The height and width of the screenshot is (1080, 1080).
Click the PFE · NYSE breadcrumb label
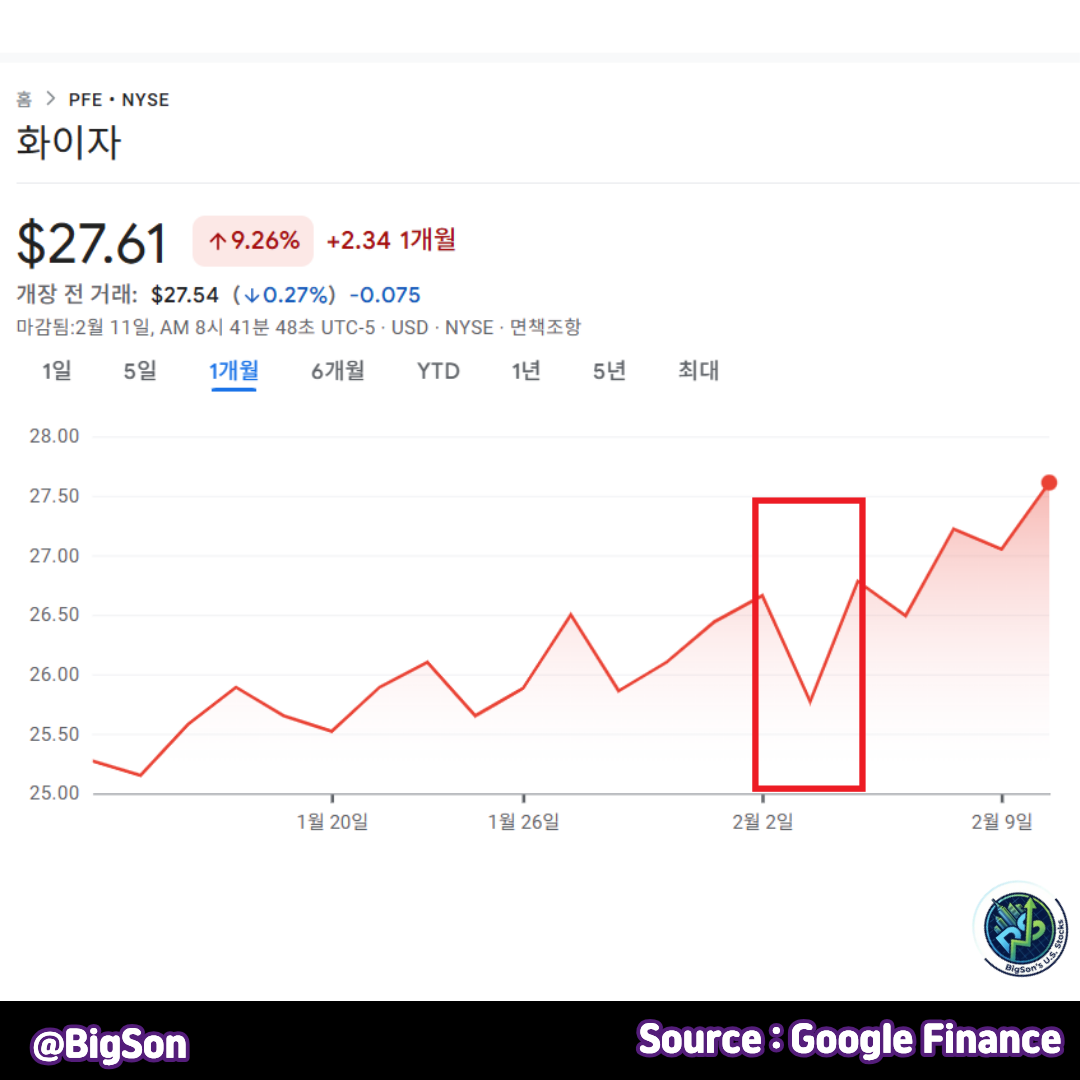click(x=120, y=99)
